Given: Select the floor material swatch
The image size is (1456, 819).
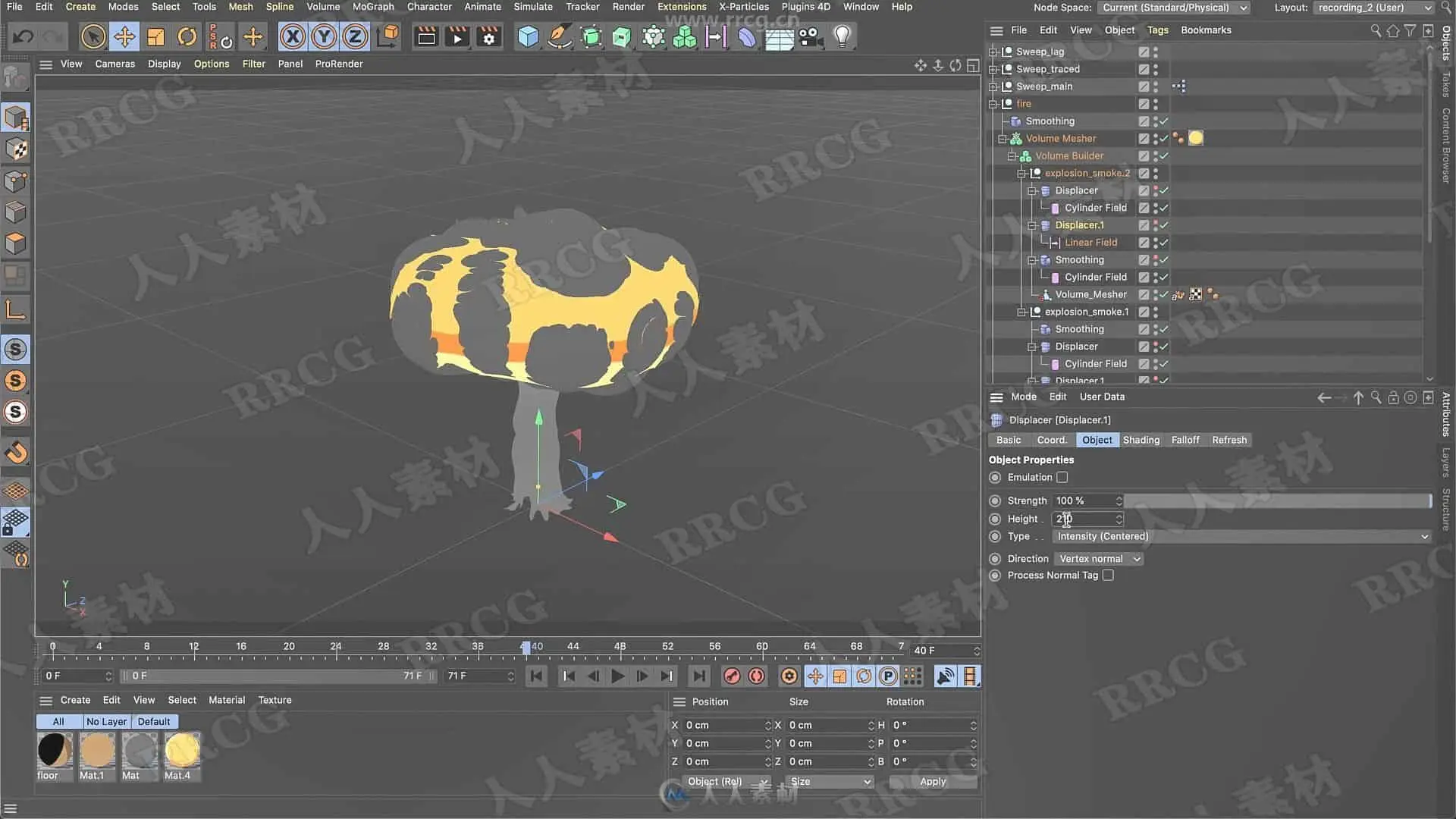Looking at the screenshot, I should click(55, 750).
